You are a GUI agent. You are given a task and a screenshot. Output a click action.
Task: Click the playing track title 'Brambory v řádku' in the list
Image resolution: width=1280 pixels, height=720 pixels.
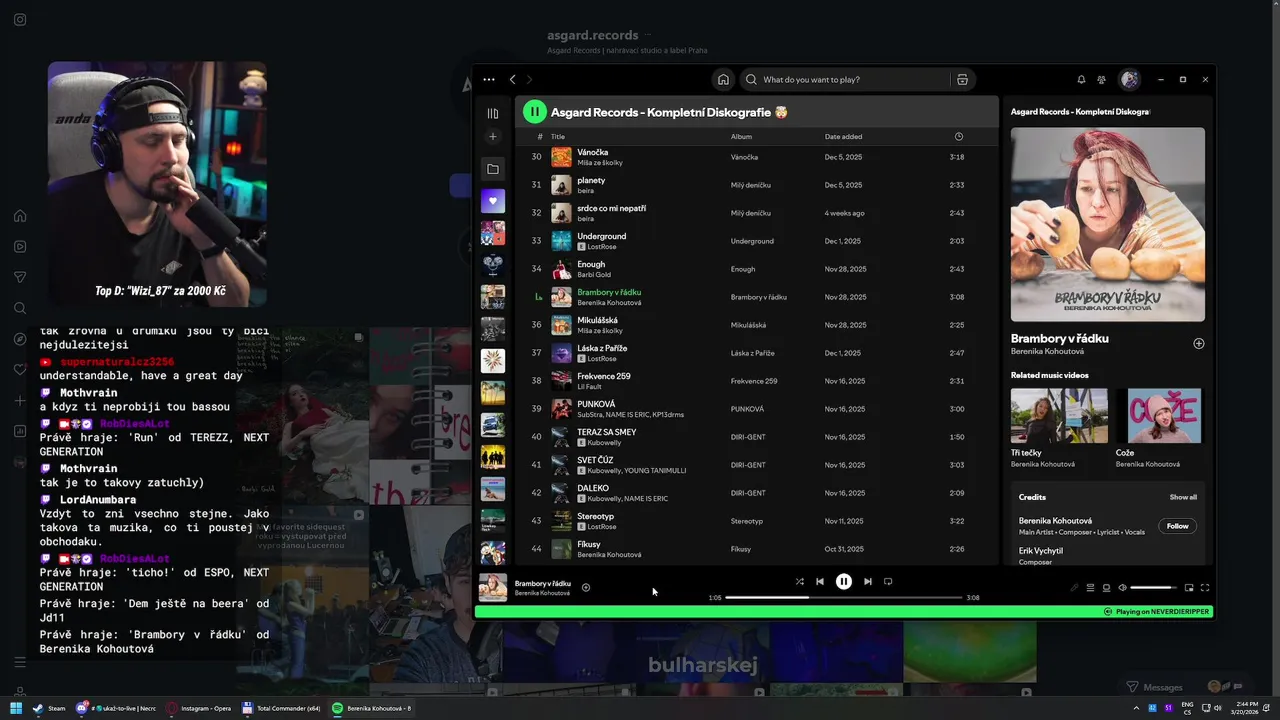click(x=609, y=292)
